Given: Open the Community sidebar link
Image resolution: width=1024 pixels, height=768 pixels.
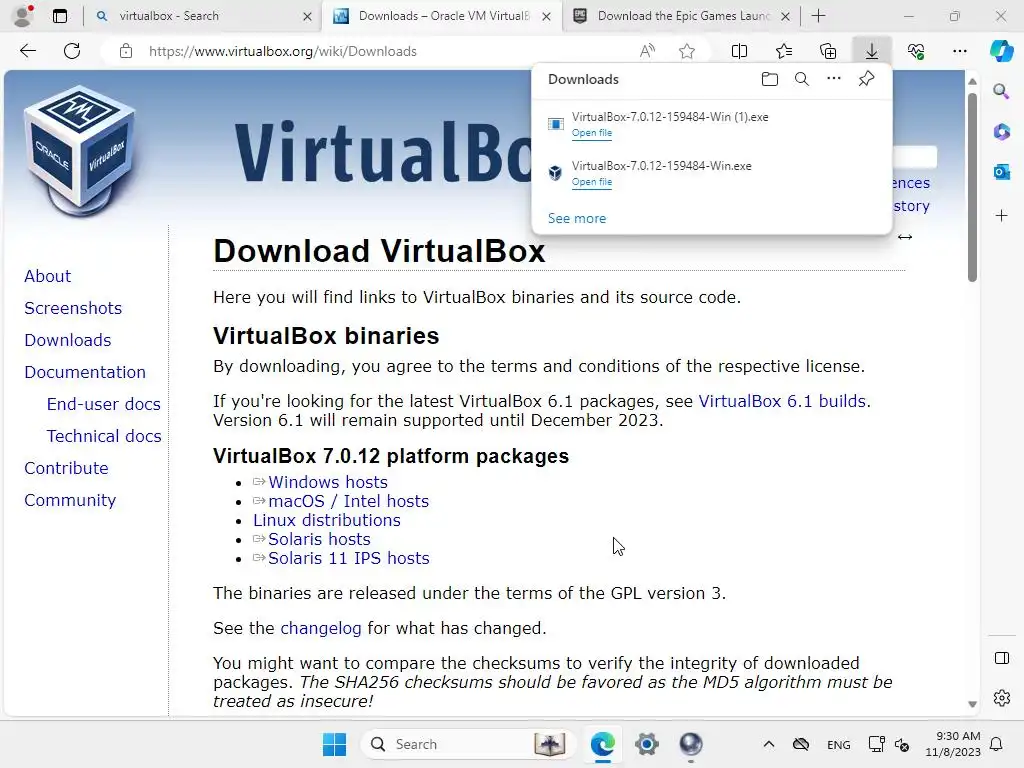Looking at the screenshot, I should point(70,500).
